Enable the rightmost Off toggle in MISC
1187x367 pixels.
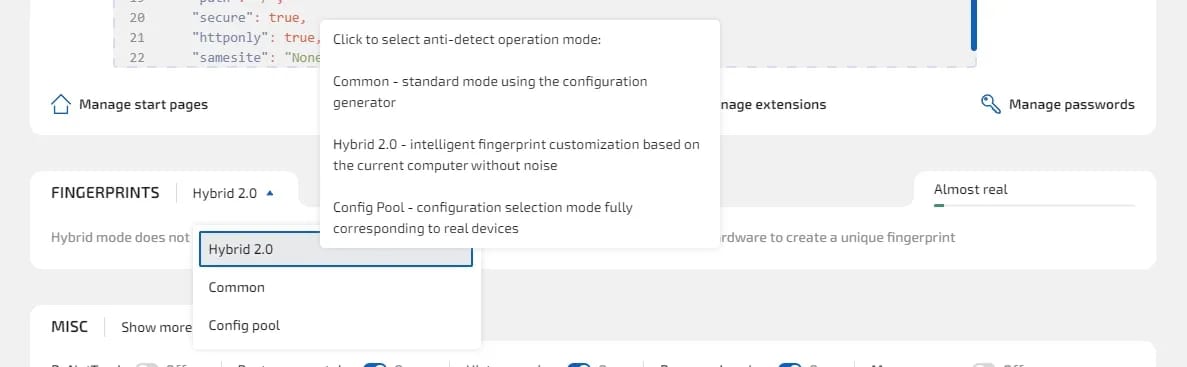click(985, 365)
